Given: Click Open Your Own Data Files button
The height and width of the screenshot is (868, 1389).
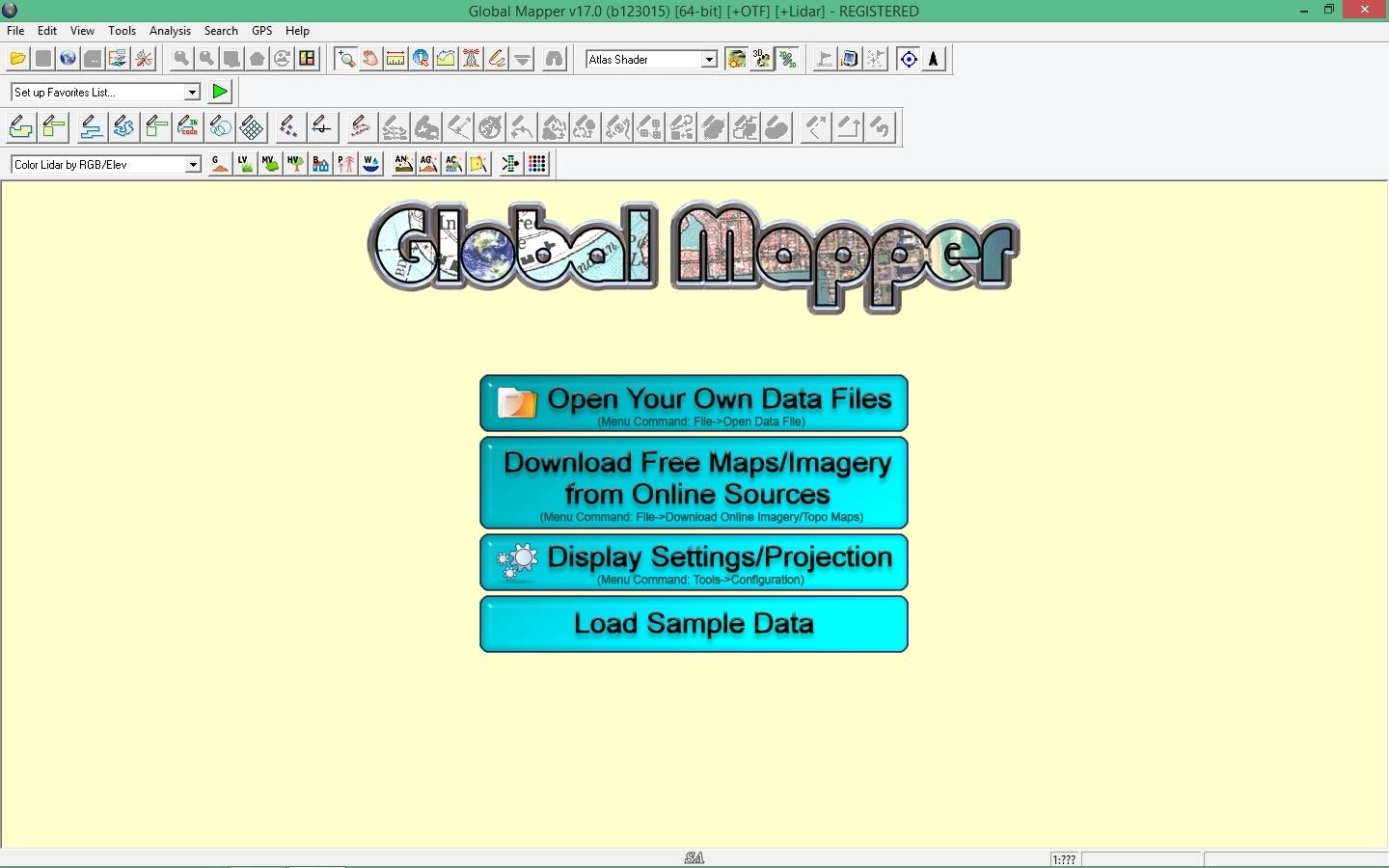Looking at the screenshot, I should 694,403.
